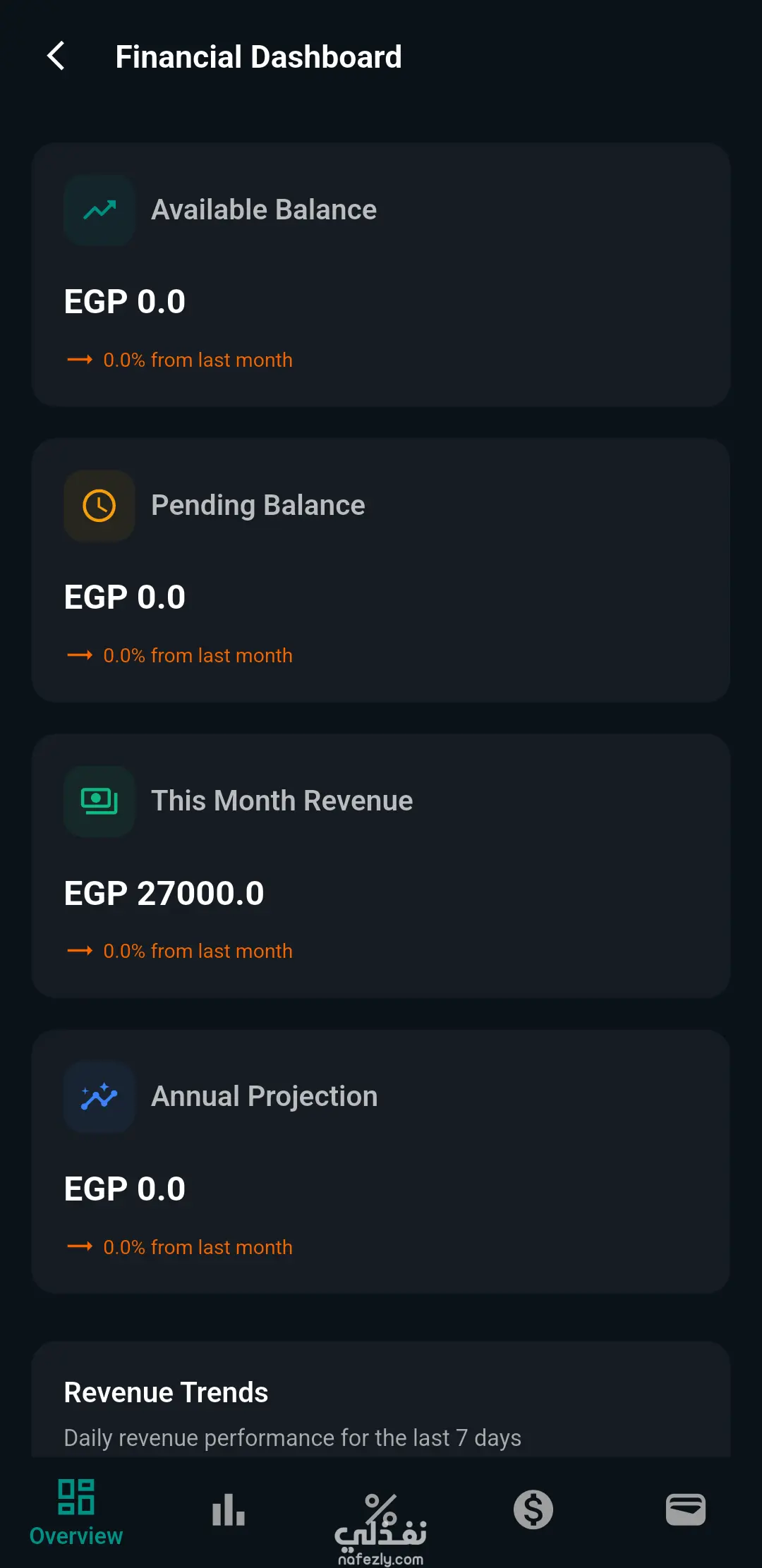Image resolution: width=762 pixels, height=1568 pixels.
Task: Tap the This Month Revenue cash icon
Action: point(99,801)
